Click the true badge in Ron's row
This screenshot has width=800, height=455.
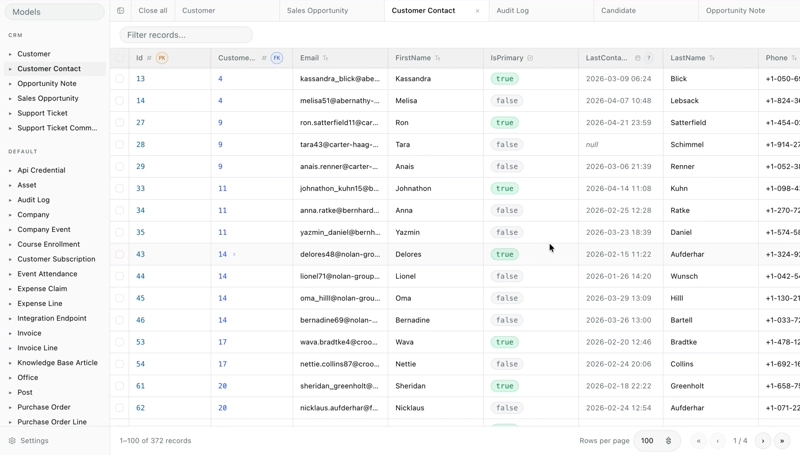coord(505,122)
